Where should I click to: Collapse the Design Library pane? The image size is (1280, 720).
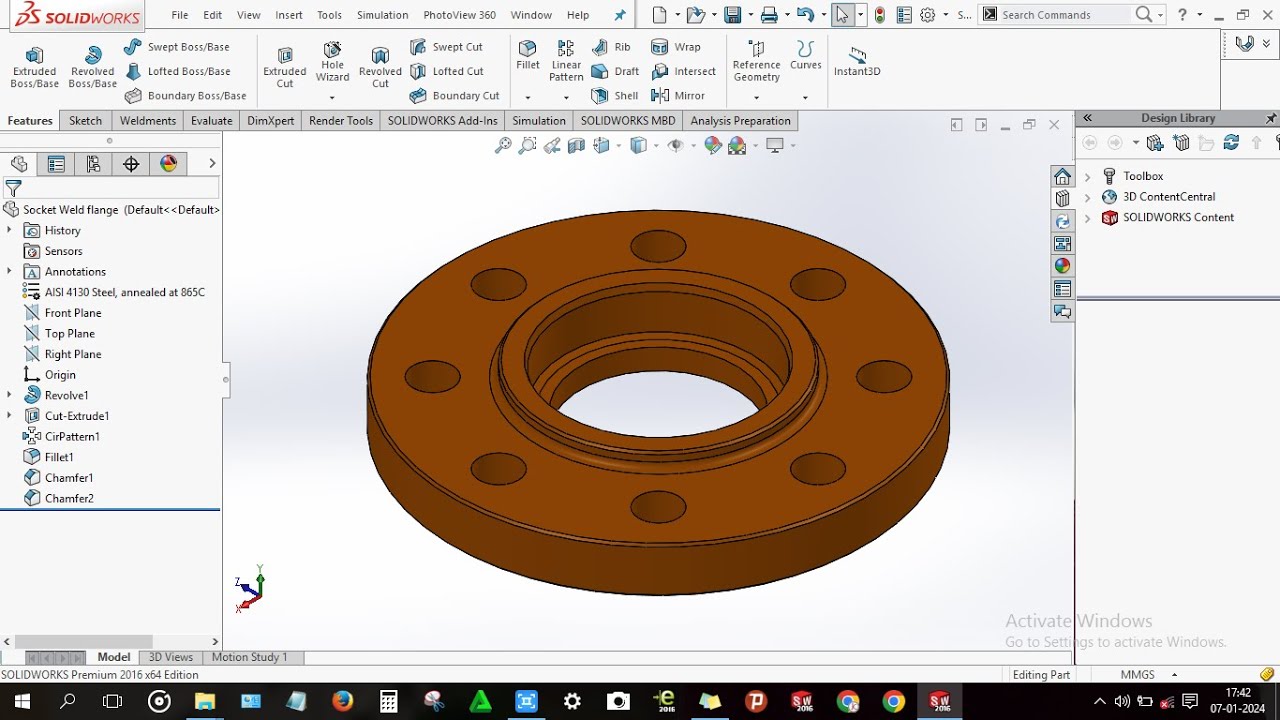[1087, 118]
